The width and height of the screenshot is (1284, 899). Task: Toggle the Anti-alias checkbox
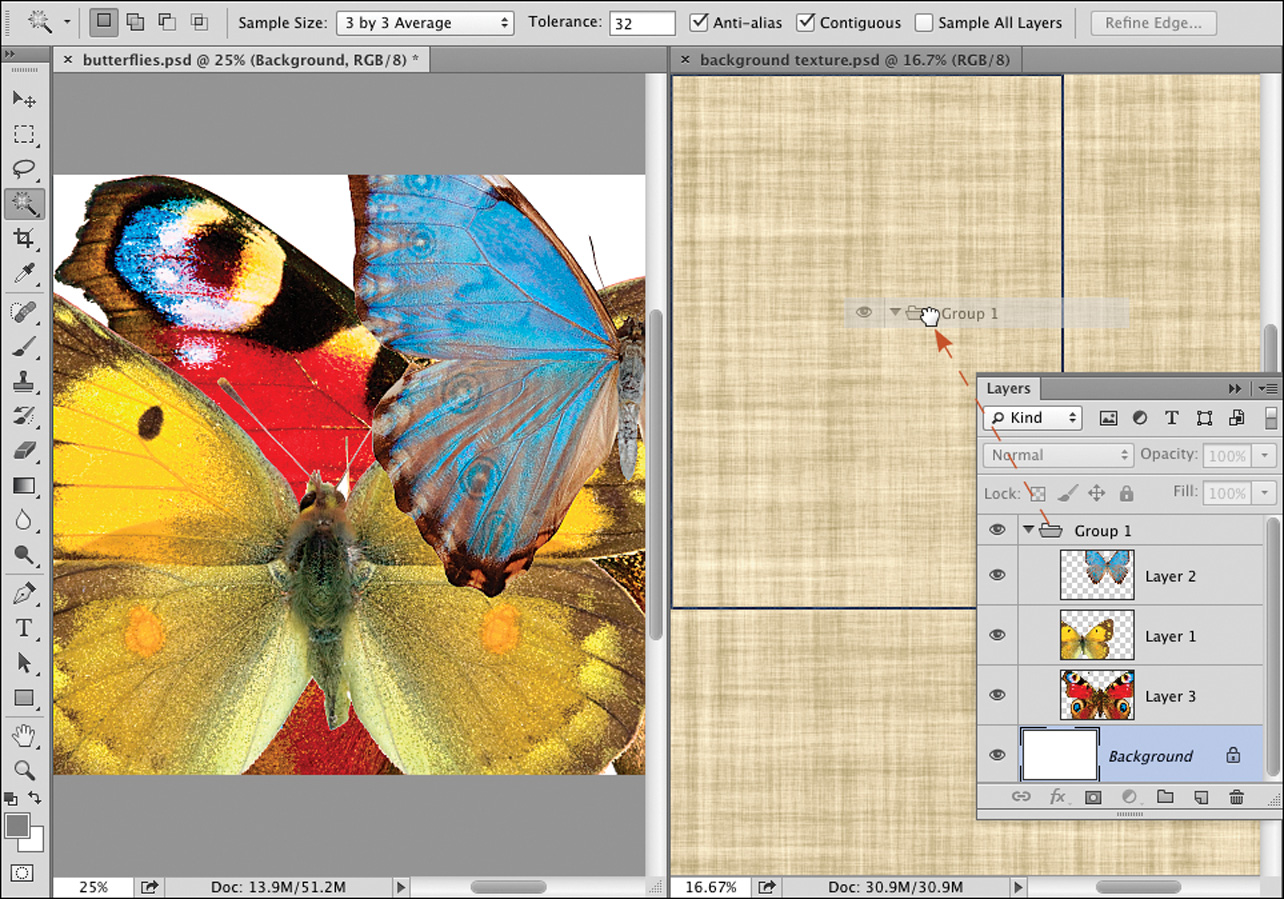pyautogui.click(x=700, y=21)
